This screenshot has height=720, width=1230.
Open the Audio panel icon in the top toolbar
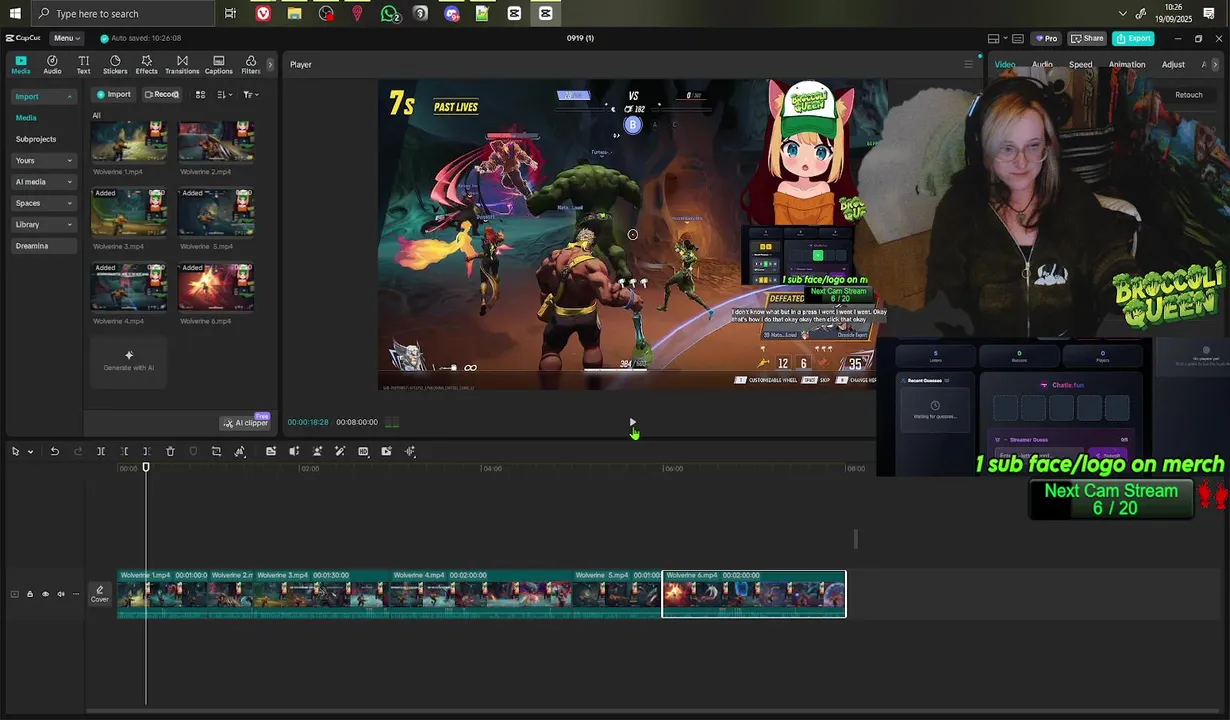point(52,65)
